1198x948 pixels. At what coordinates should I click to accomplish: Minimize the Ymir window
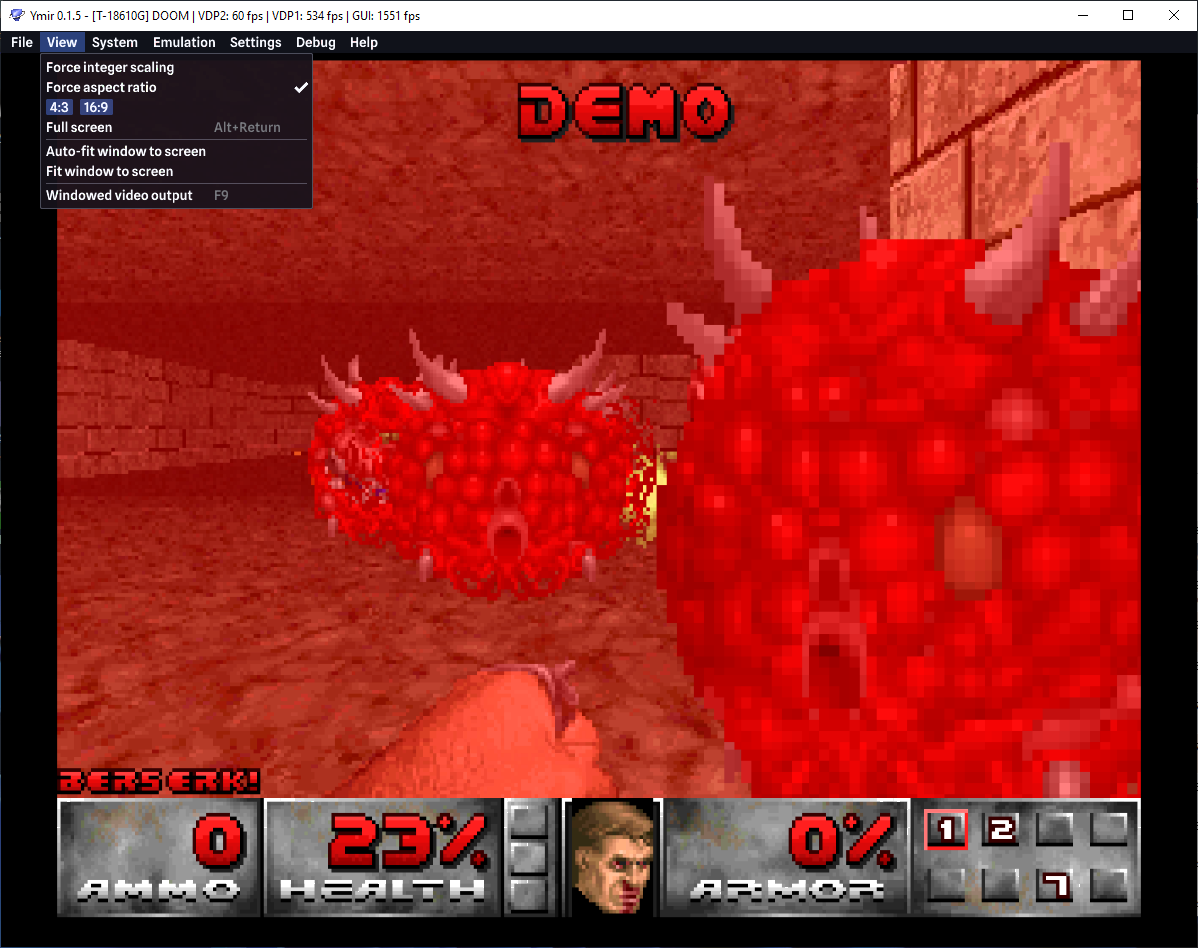[1083, 15]
